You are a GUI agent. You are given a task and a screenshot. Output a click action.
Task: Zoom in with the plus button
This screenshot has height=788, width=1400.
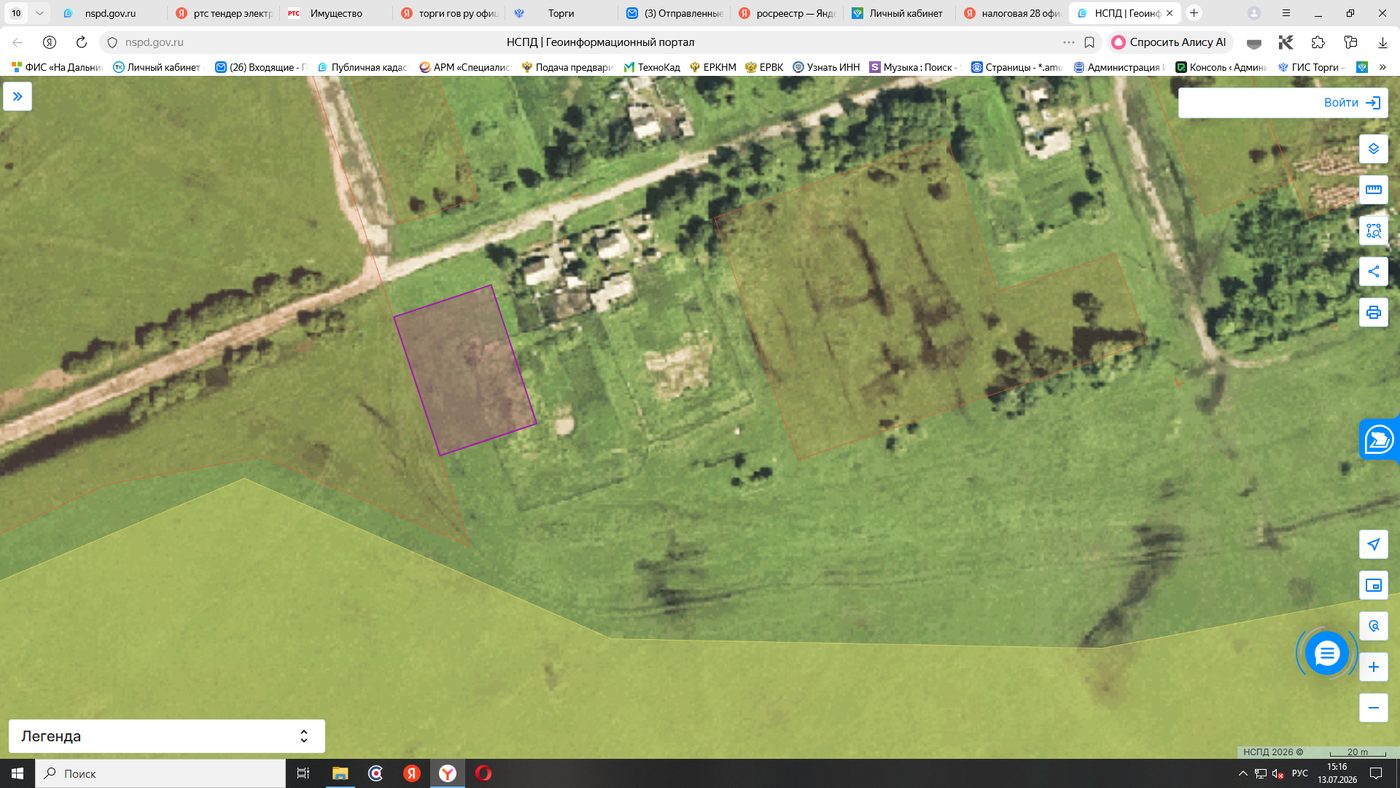pos(1373,667)
